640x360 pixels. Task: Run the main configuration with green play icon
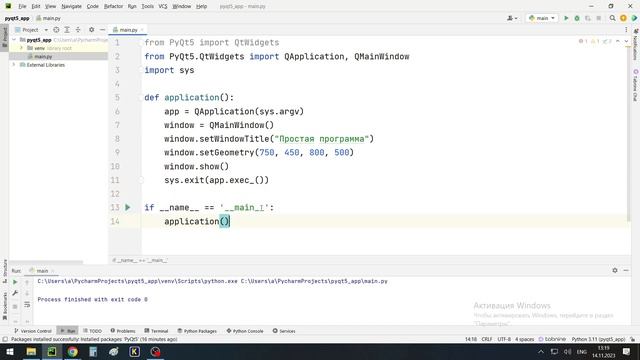566,18
